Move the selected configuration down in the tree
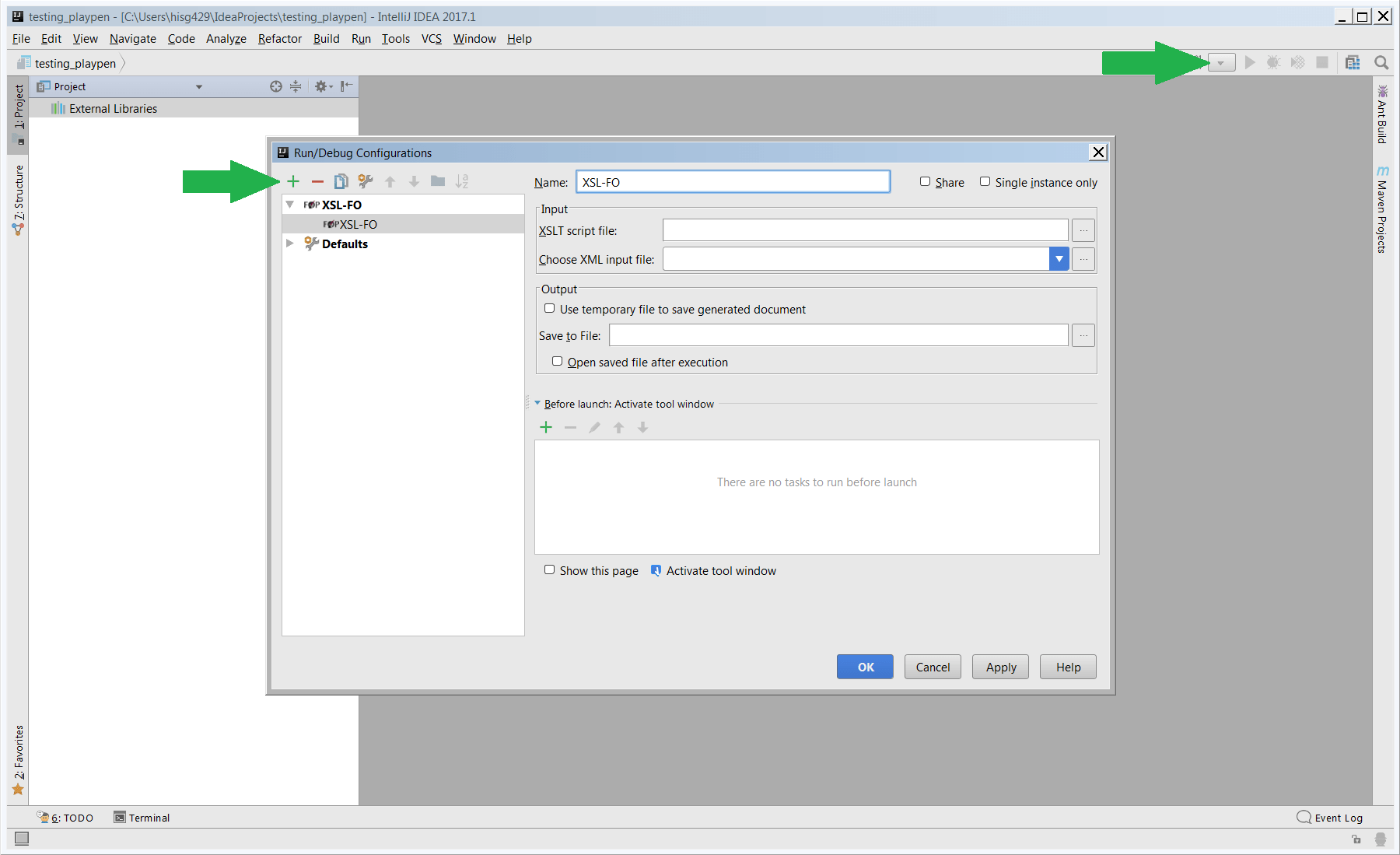The image size is (1400, 855). point(415,181)
